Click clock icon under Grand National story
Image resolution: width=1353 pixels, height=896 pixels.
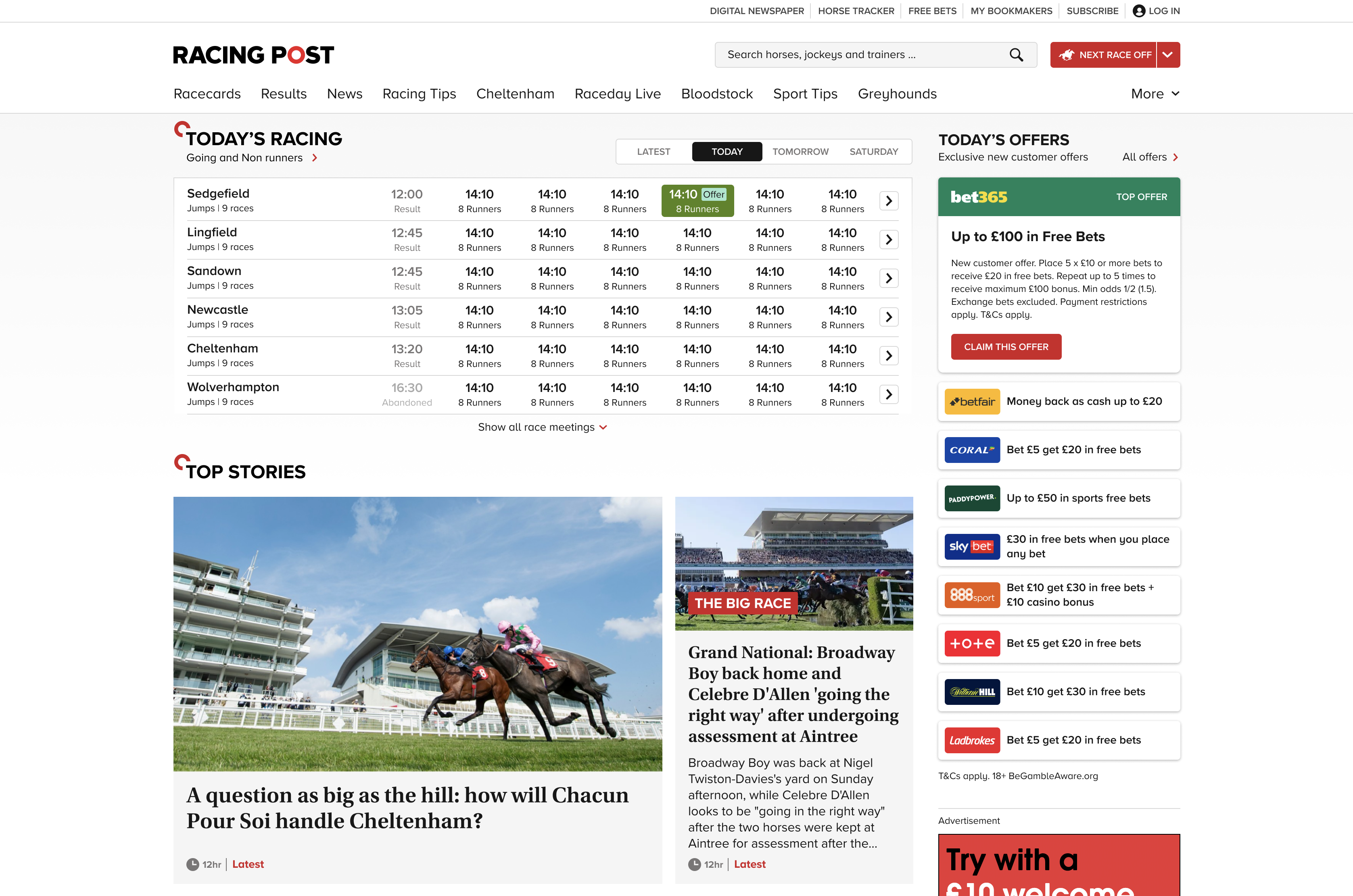point(695,865)
